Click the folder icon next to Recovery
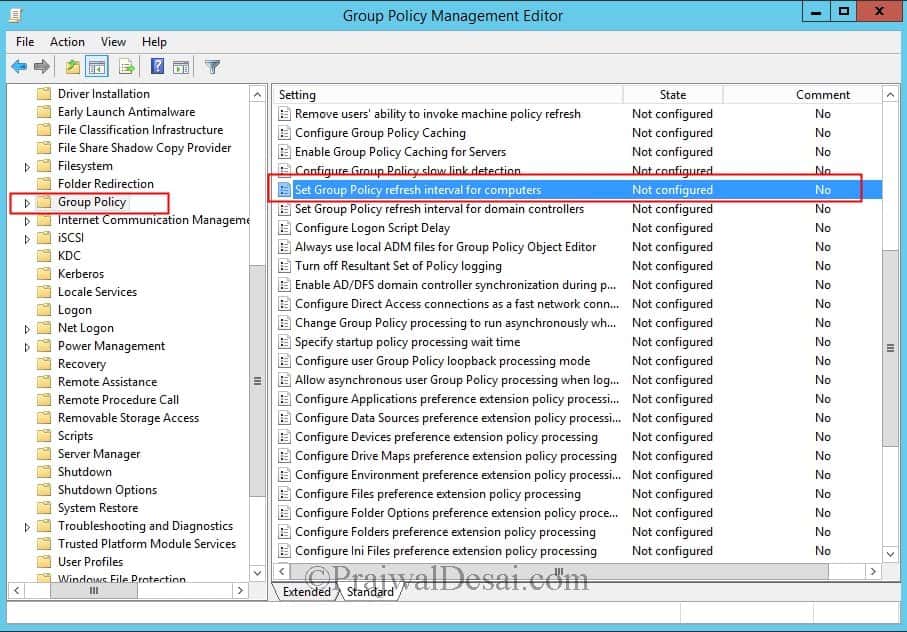The height and width of the screenshot is (632, 907). [44, 364]
